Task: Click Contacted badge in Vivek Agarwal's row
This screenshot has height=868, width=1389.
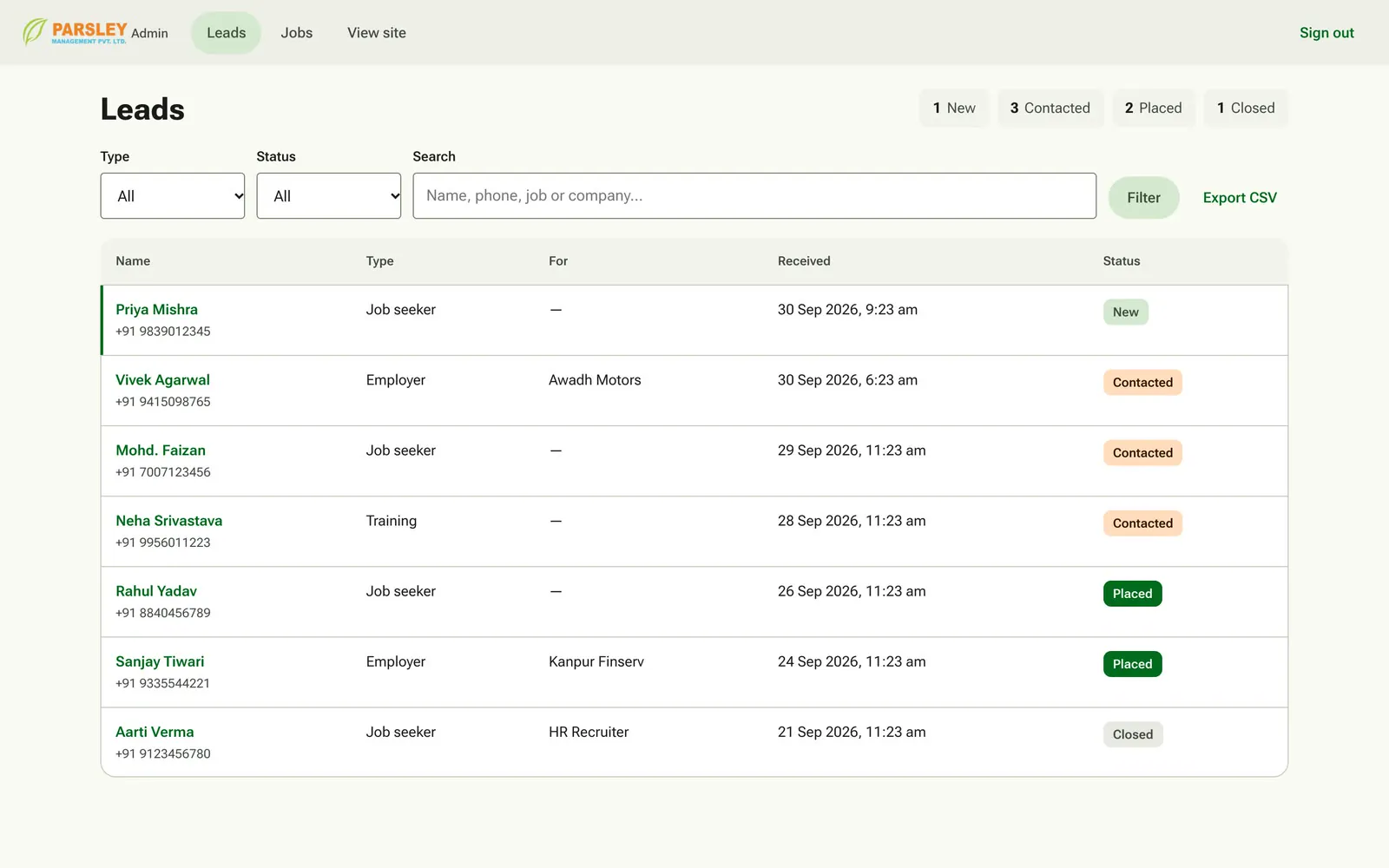Action: pos(1142,383)
